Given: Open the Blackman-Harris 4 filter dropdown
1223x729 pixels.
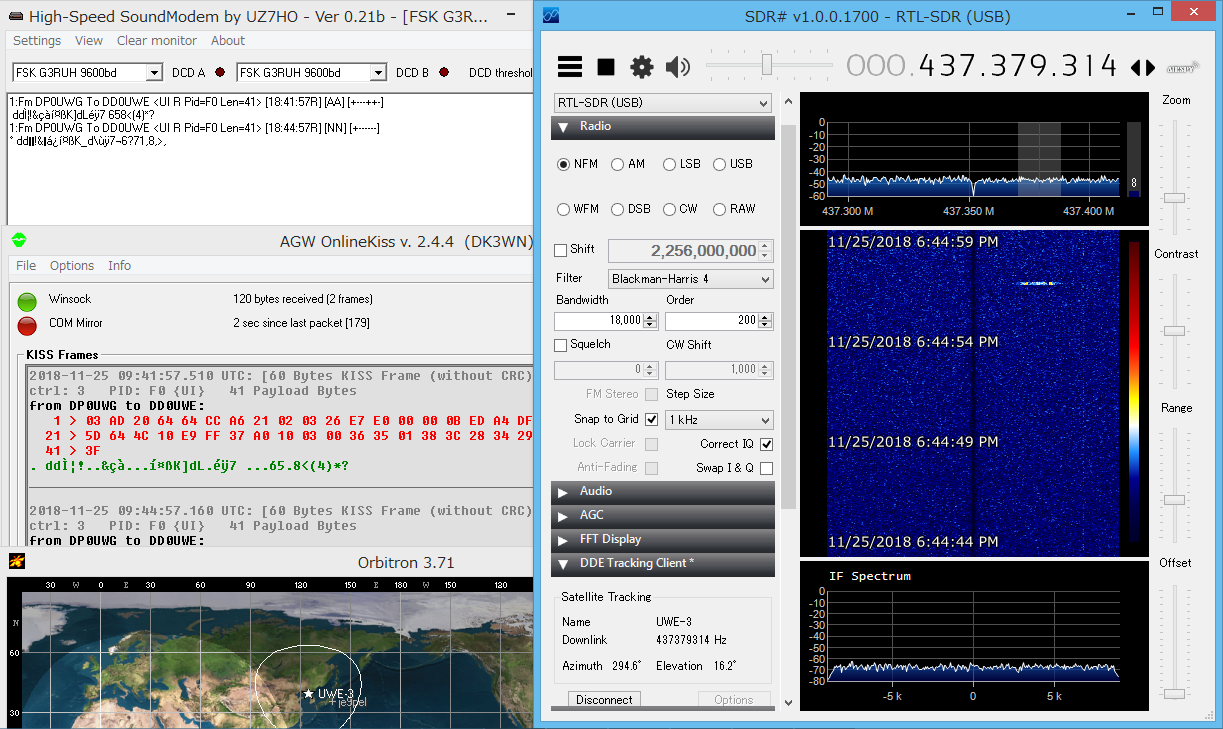Looking at the screenshot, I should coord(690,279).
